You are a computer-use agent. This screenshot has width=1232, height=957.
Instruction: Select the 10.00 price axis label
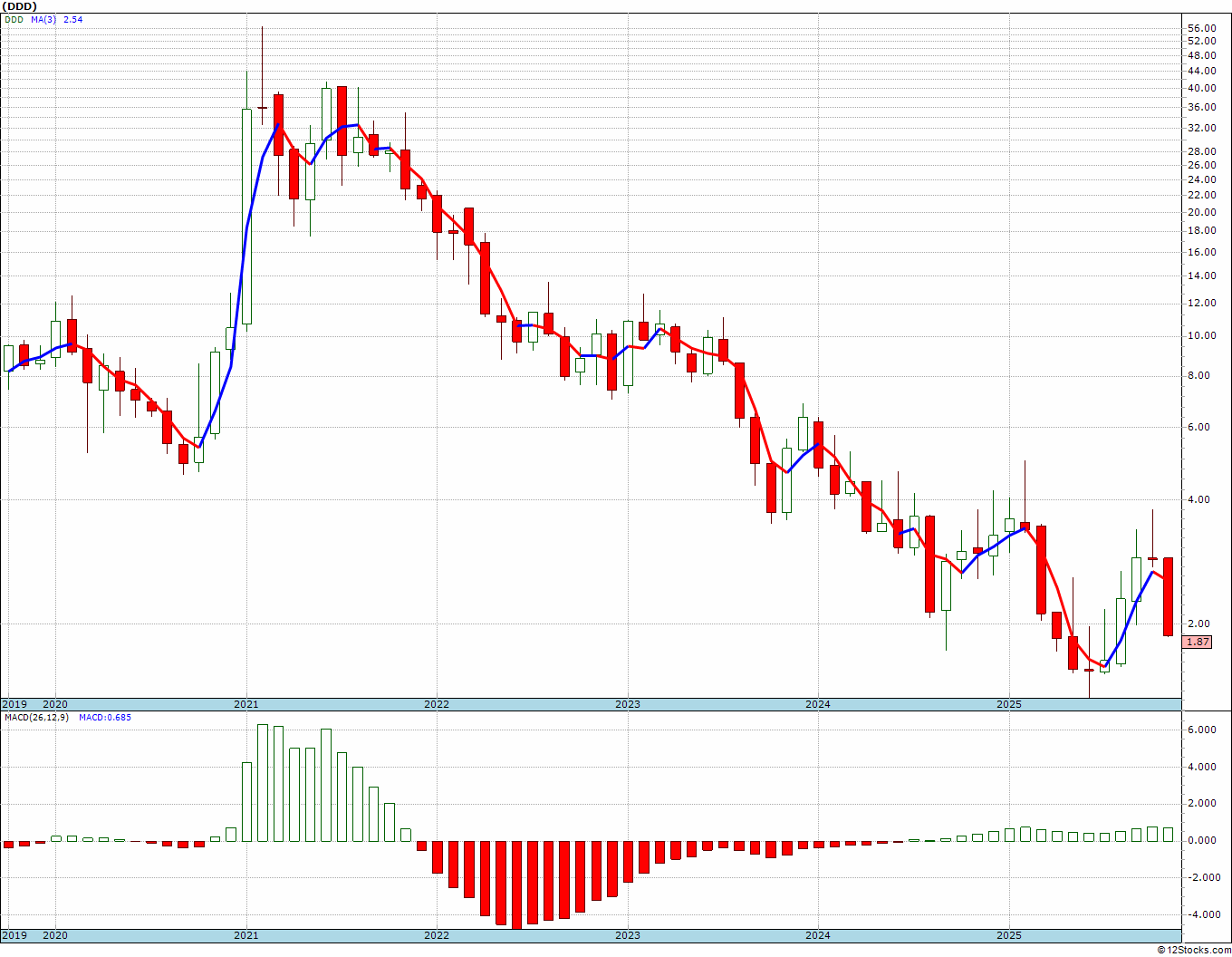[1201, 335]
